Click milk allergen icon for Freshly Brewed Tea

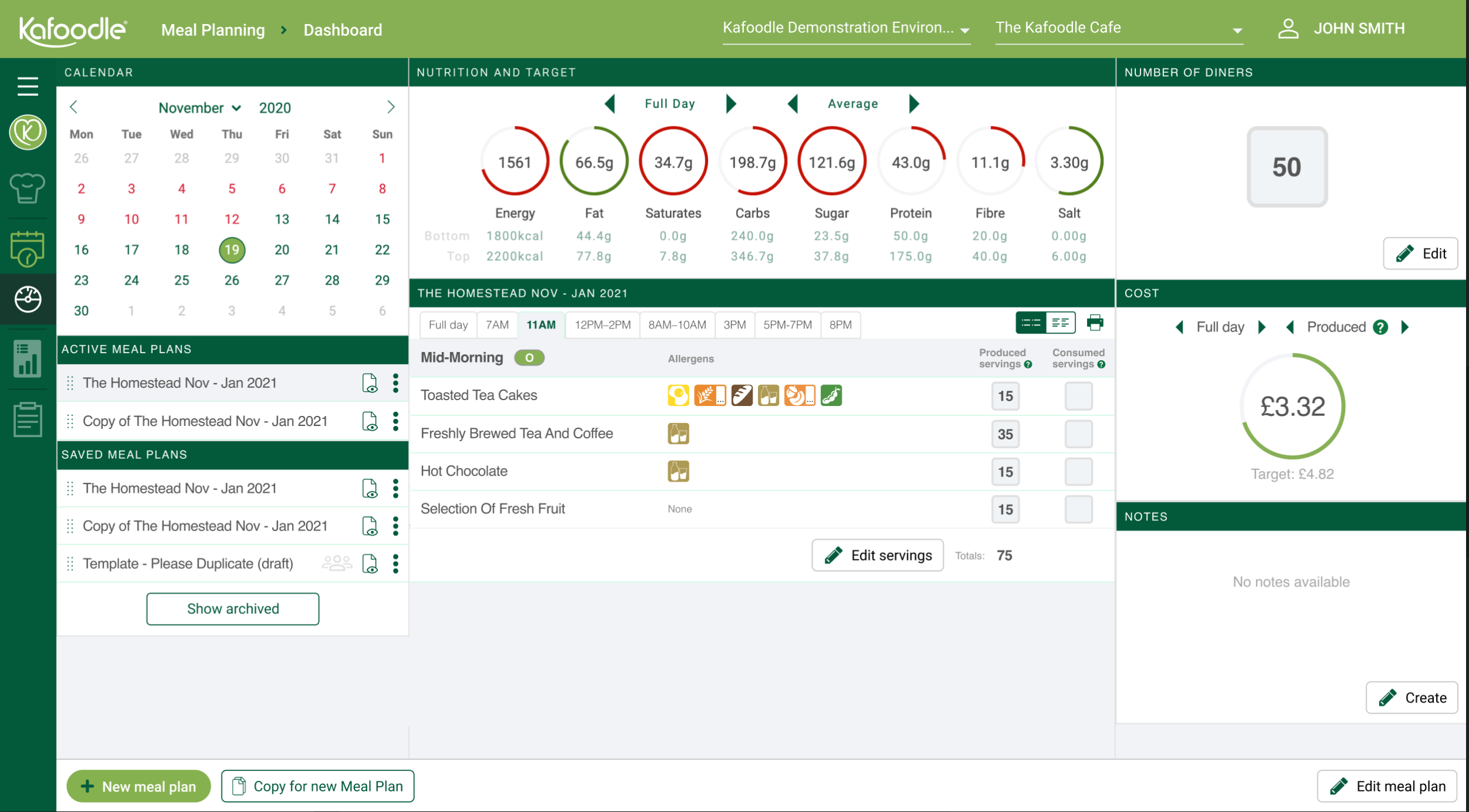(678, 434)
